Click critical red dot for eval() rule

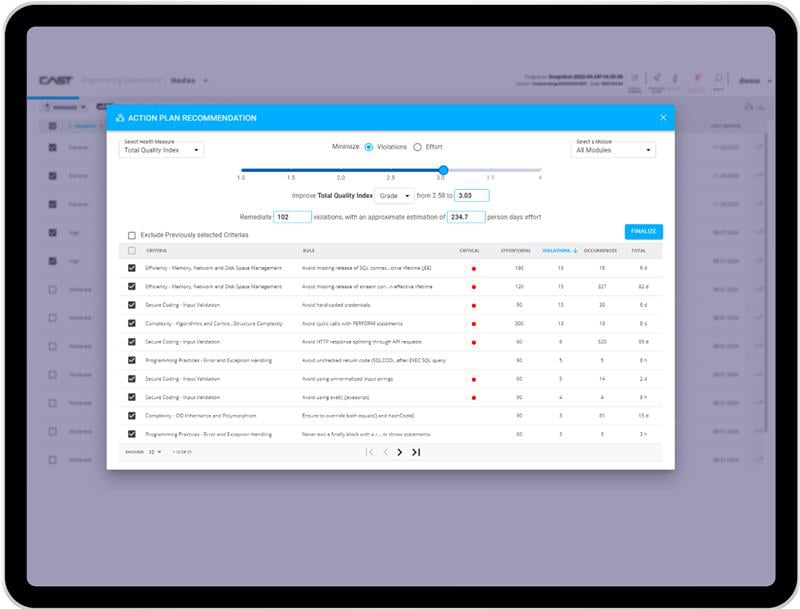point(474,398)
